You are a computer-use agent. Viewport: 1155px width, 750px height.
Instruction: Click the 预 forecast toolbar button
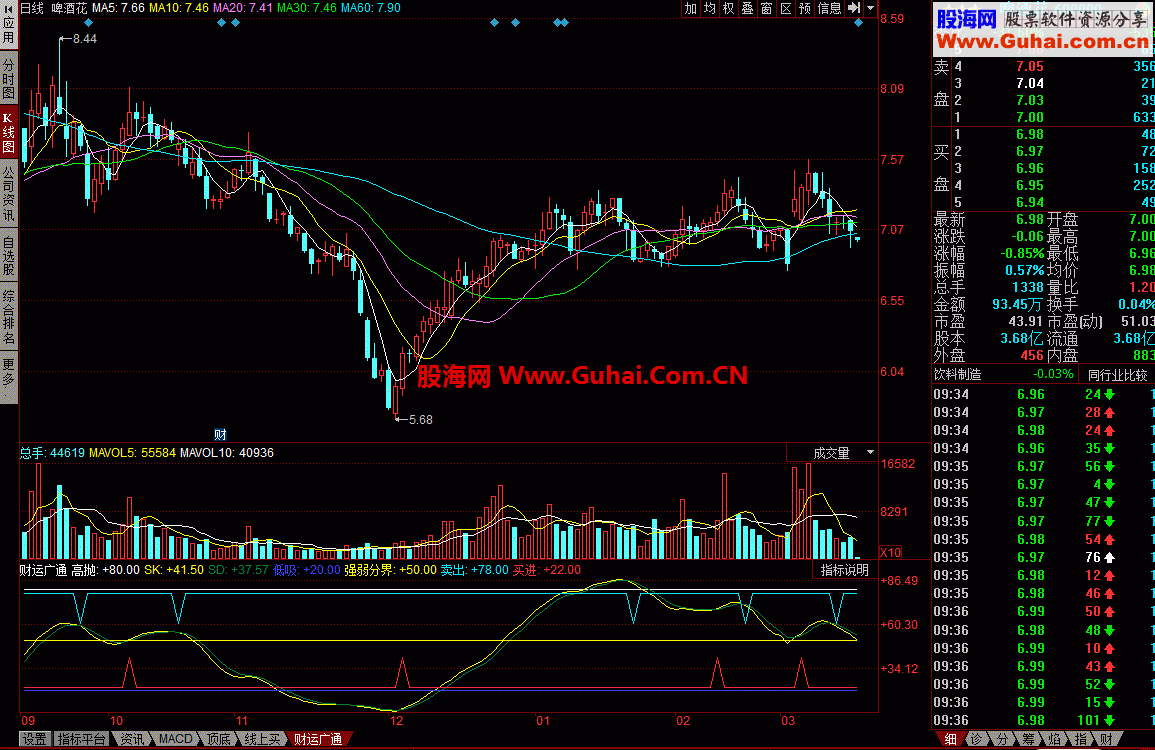[804, 8]
